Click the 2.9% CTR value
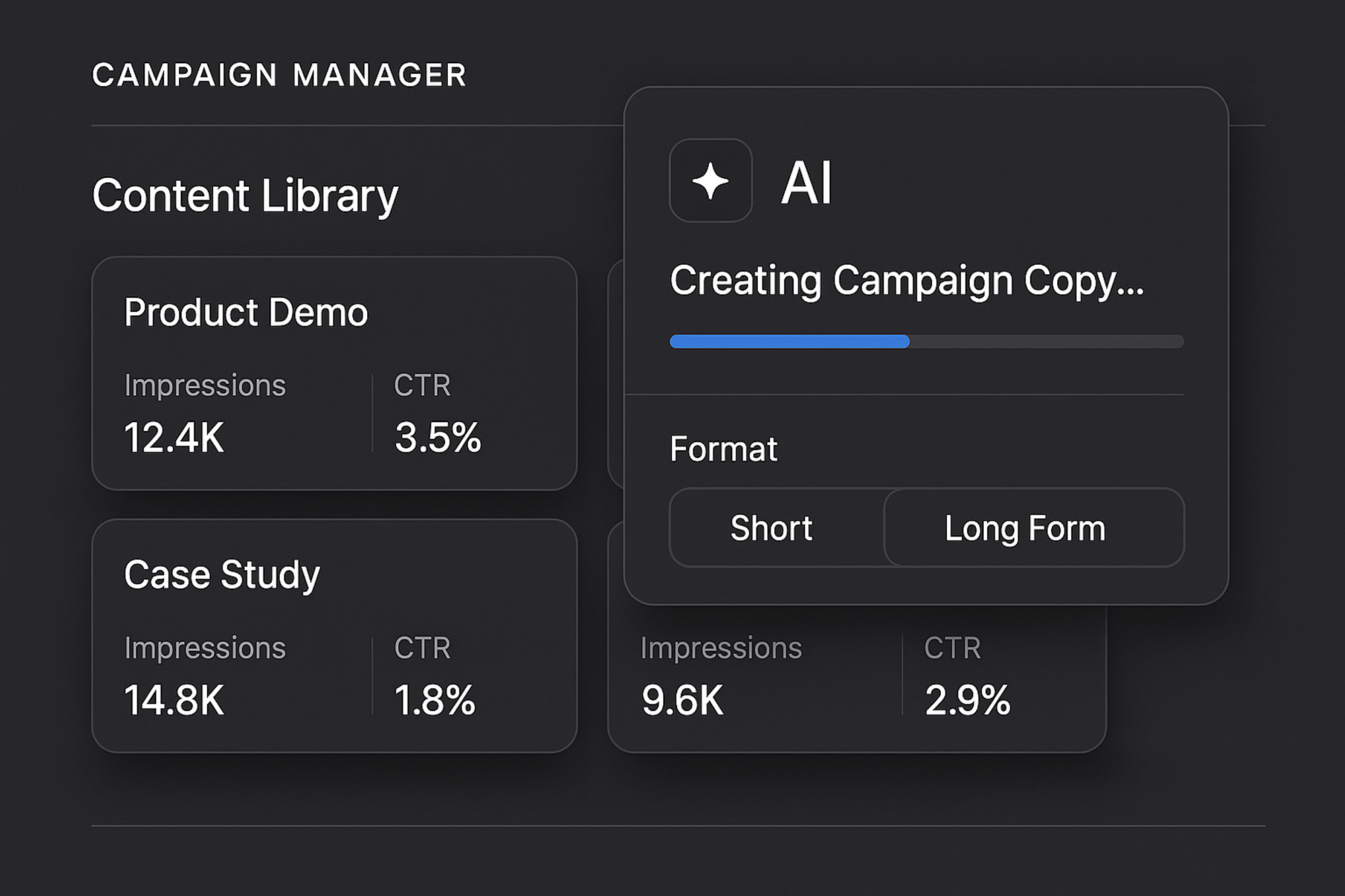 967,700
